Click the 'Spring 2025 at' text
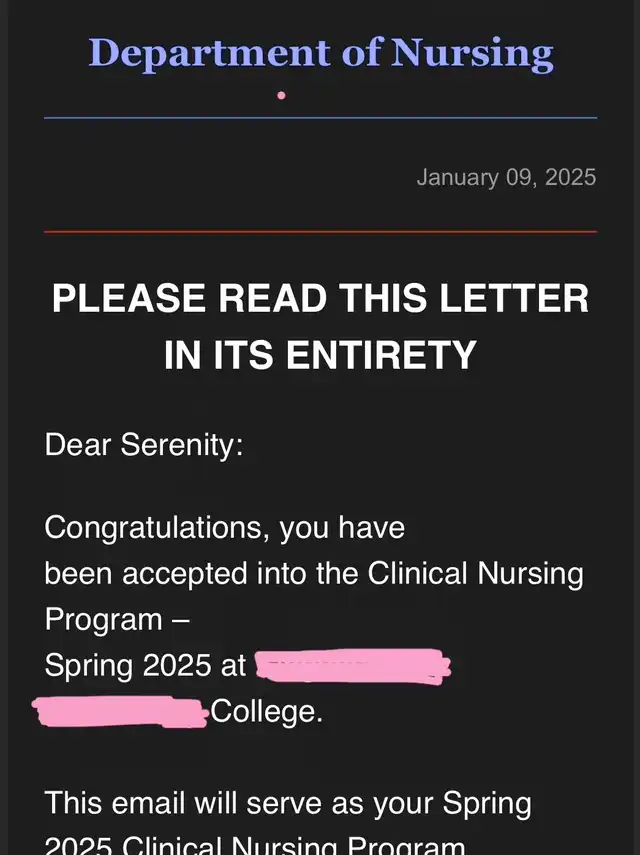 [x=145, y=666]
